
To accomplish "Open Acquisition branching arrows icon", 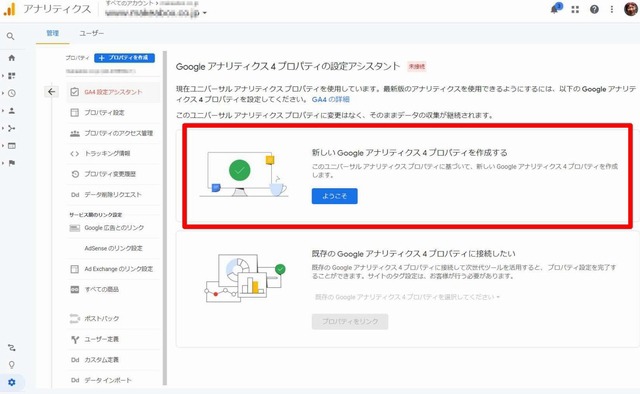I will [11, 128].
